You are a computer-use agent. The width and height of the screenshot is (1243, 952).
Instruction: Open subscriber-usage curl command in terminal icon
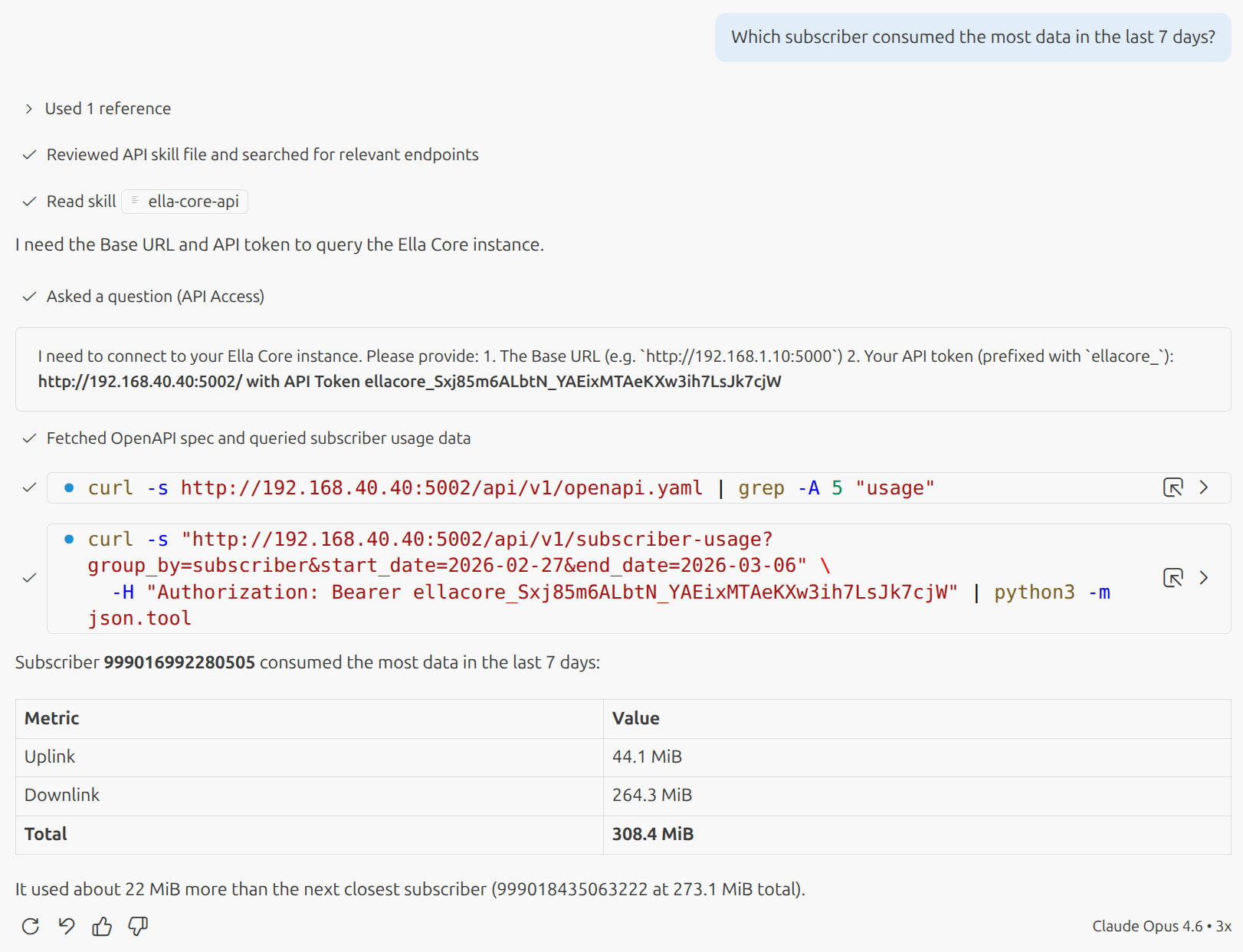[1172, 578]
